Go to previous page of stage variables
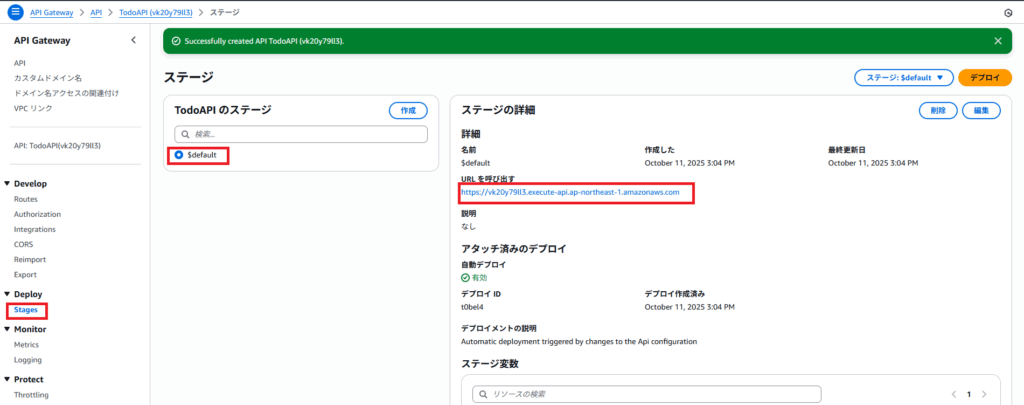The image size is (1024, 405). pos(954,394)
